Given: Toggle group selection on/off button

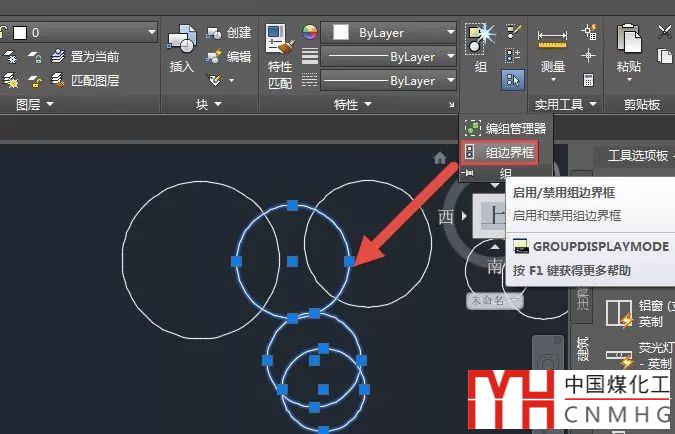Looking at the screenshot, I should pyautogui.click(x=513, y=79).
